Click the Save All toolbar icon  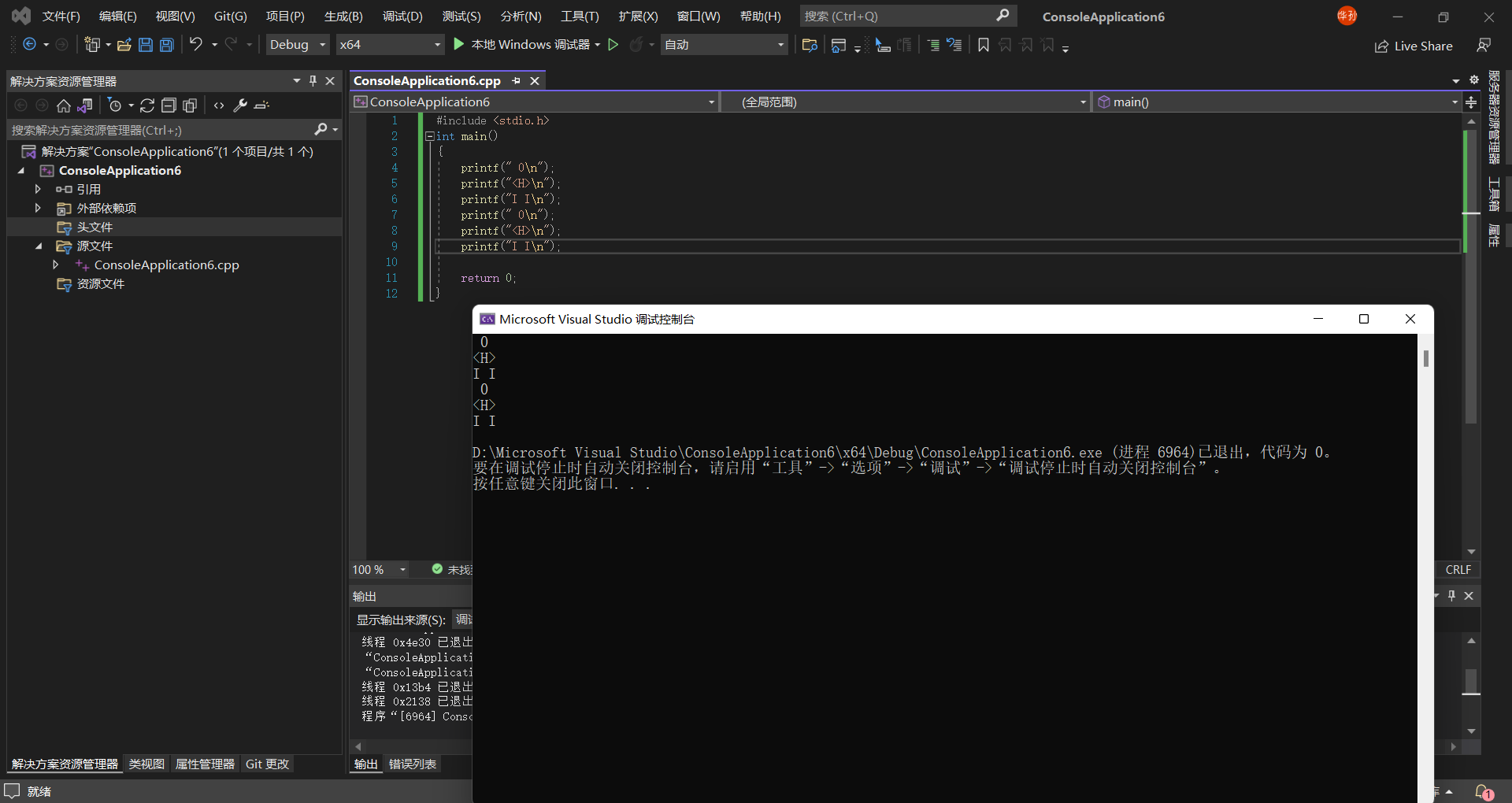pyautogui.click(x=167, y=45)
